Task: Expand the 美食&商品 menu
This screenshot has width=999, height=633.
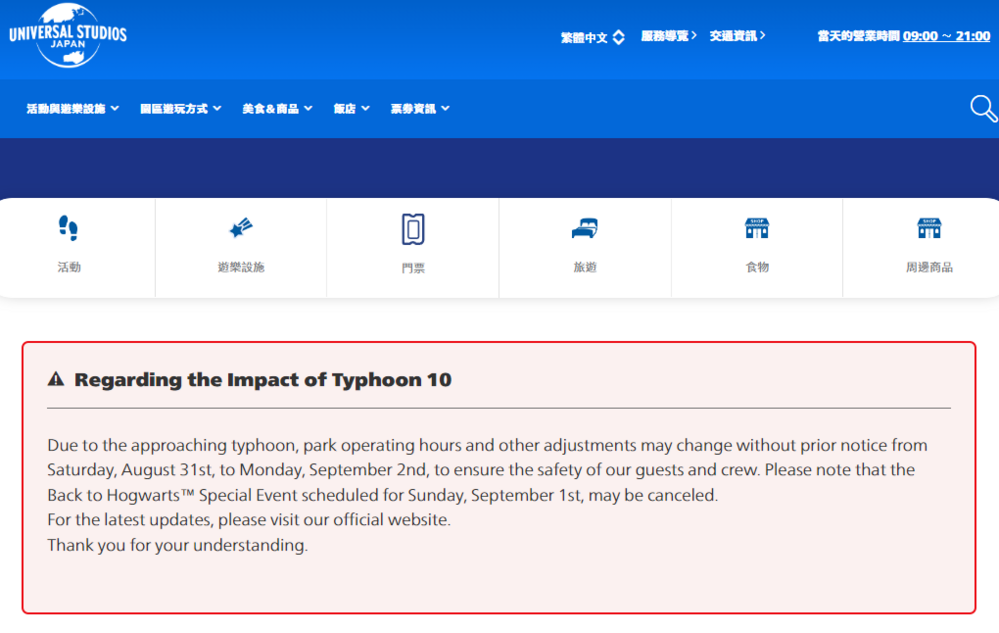Action: point(277,108)
